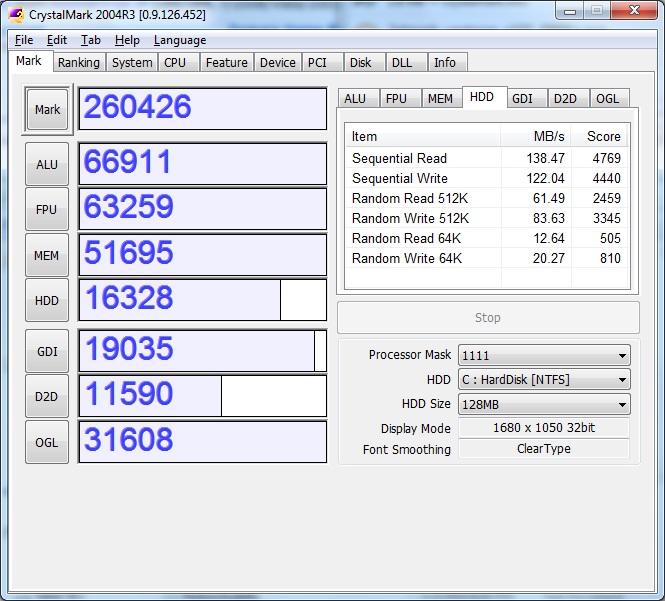Switch to the PCI tab
Screen dimensions: 665x601
[322, 62]
